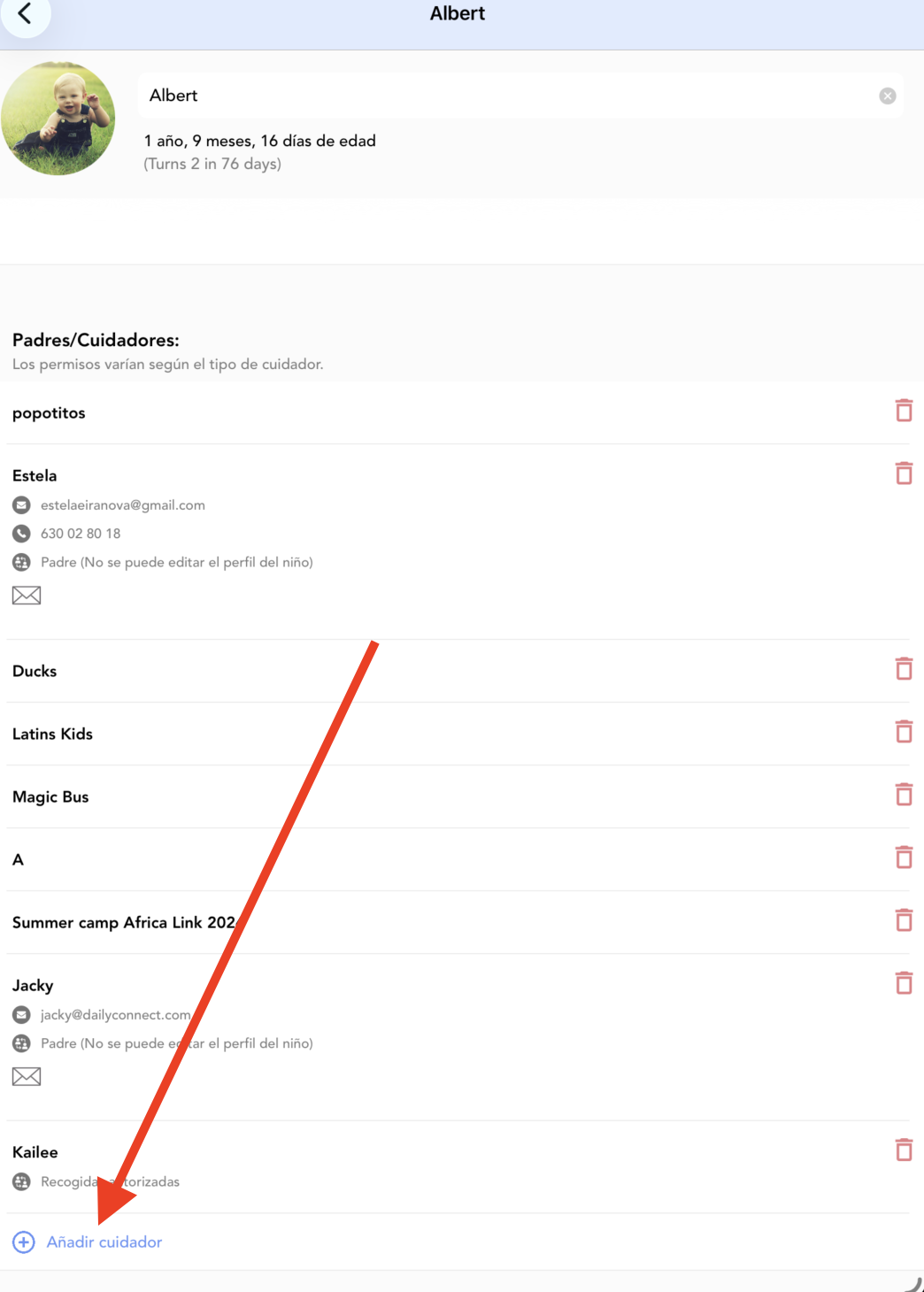Viewport: 924px width, 1292px height.
Task: Delete Estela from caregivers list
Action: point(904,473)
